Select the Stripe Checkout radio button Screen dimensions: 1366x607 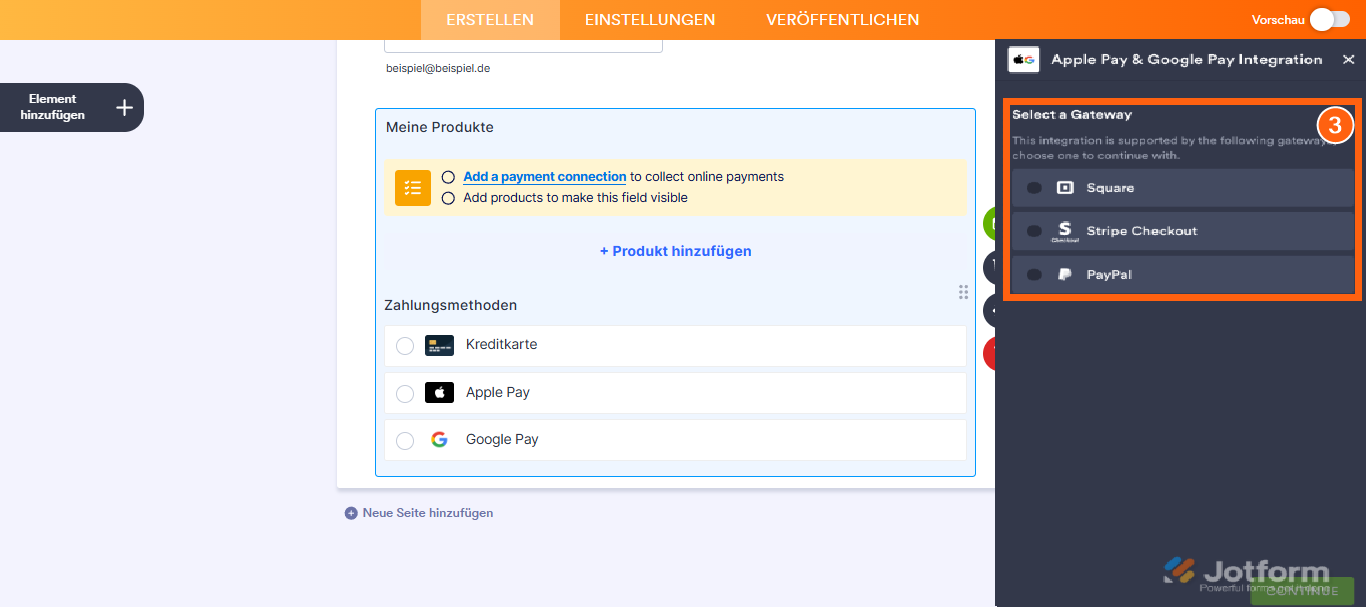[x=1034, y=231]
